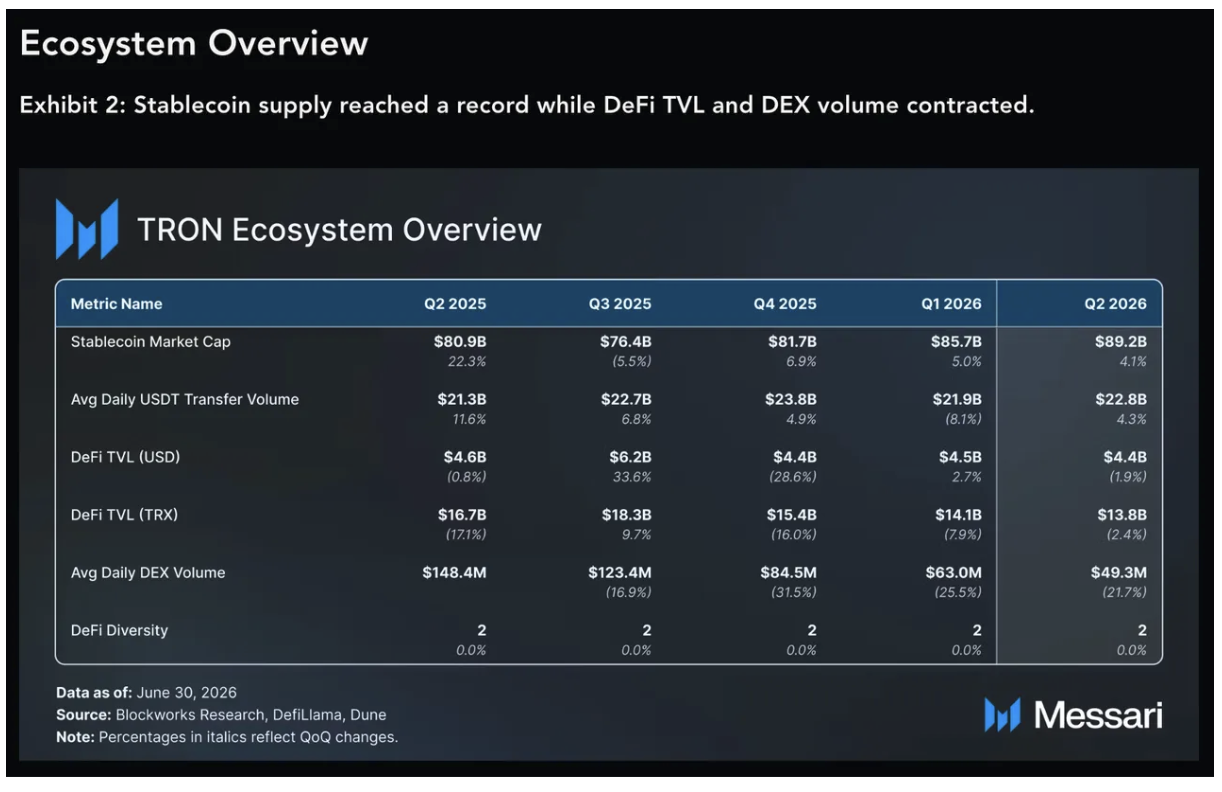Select the highlighted Q2 2026 column header
This screenshot has height=792, width=1222.
[1115, 304]
